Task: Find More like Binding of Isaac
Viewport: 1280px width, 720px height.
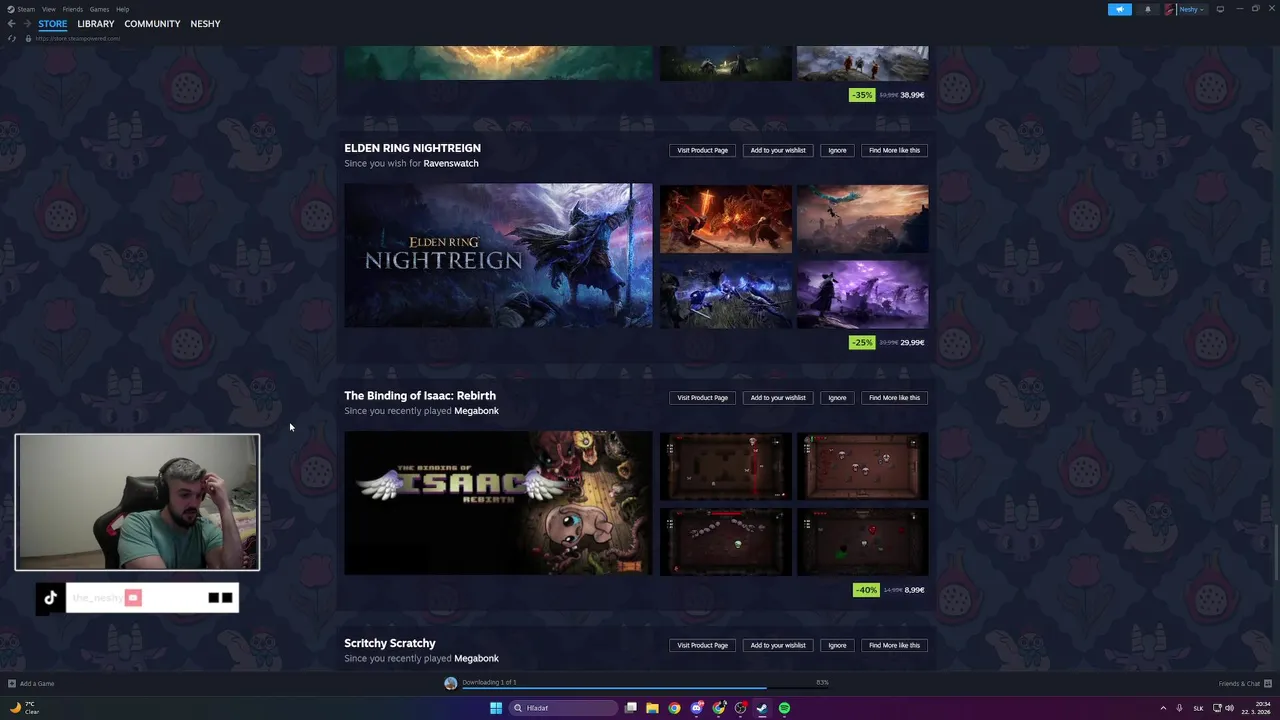Action: tap(894, 398)
